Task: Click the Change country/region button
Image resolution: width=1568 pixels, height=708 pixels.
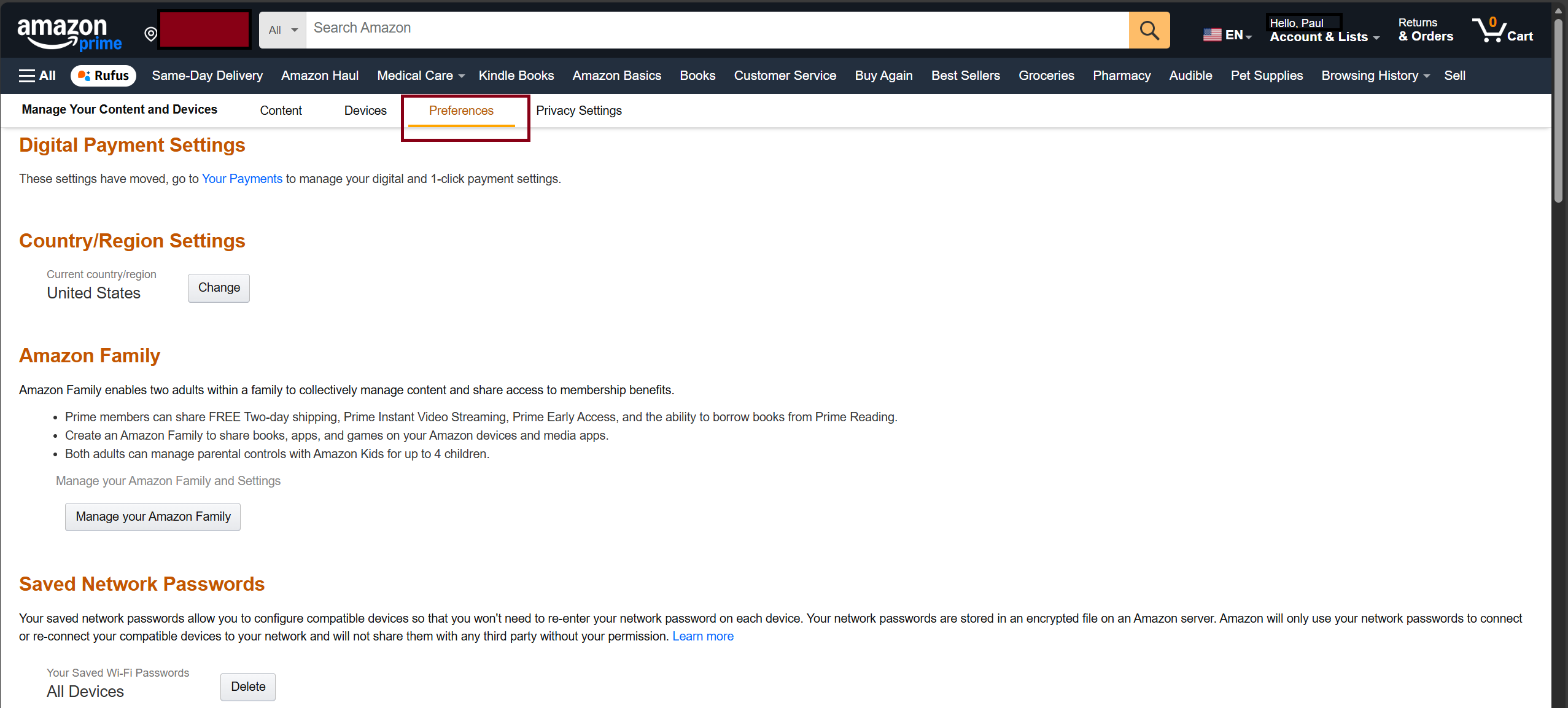Action: tap(219, 288)
